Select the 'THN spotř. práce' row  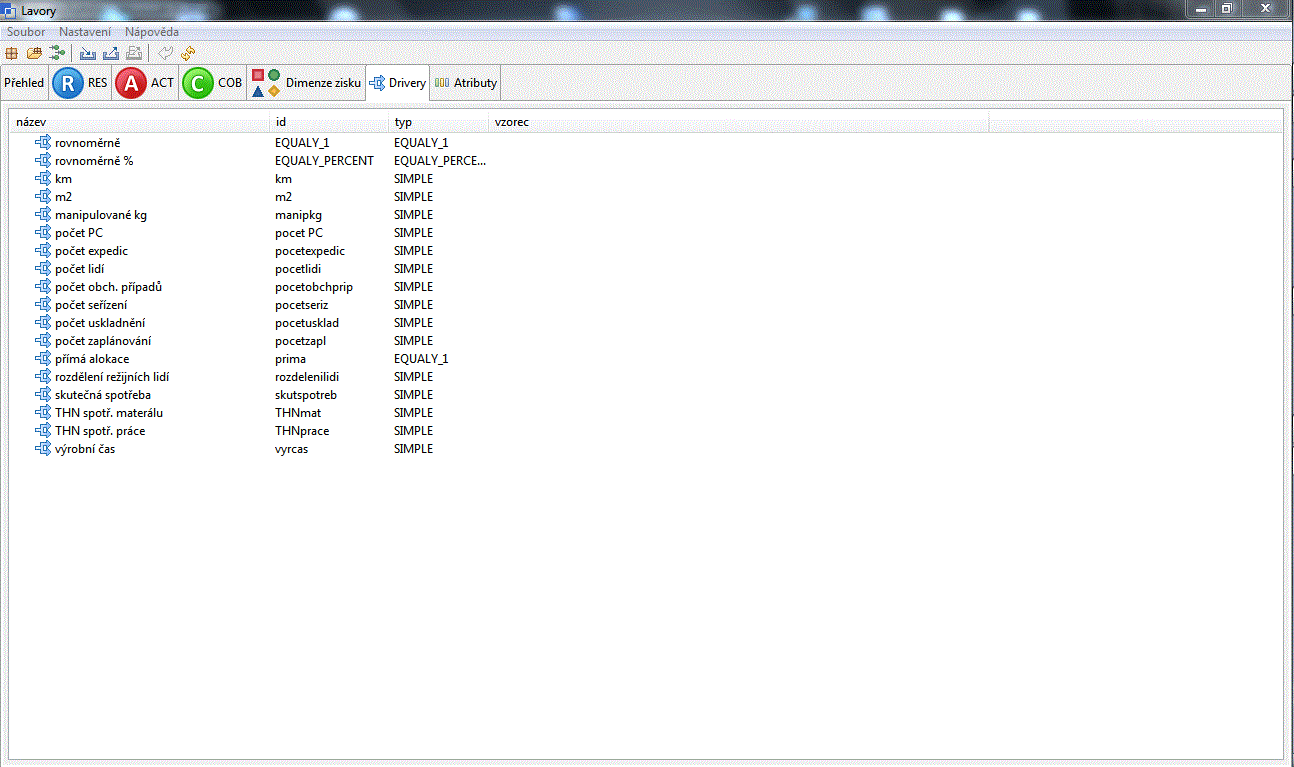[100, 431]
